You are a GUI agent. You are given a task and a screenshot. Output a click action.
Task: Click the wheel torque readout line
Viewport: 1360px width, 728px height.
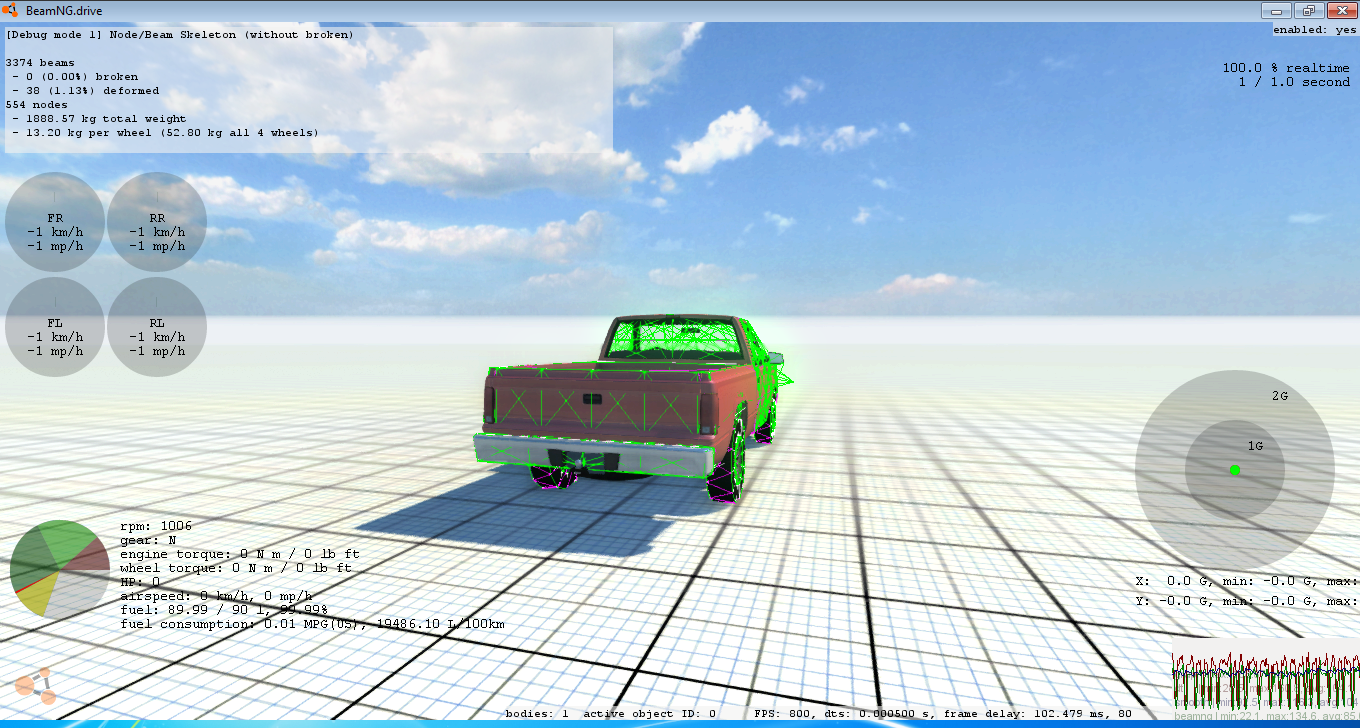[236, 567]
